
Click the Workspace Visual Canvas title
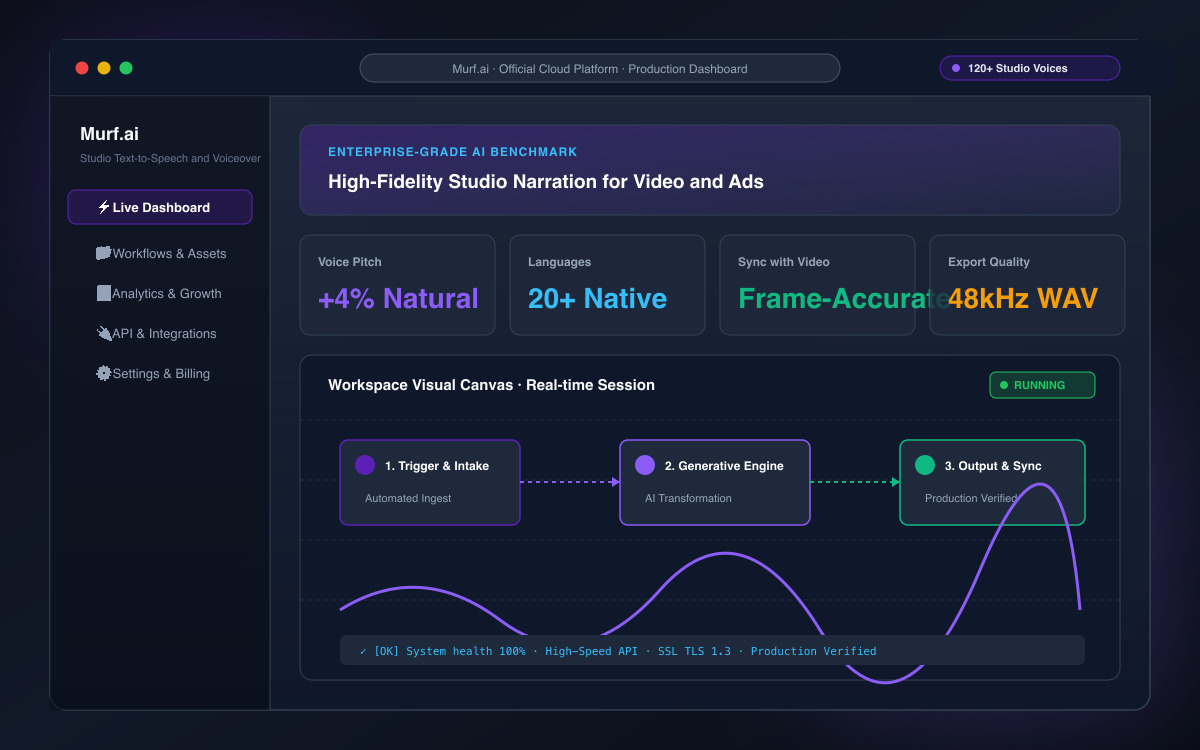(491, 385)
